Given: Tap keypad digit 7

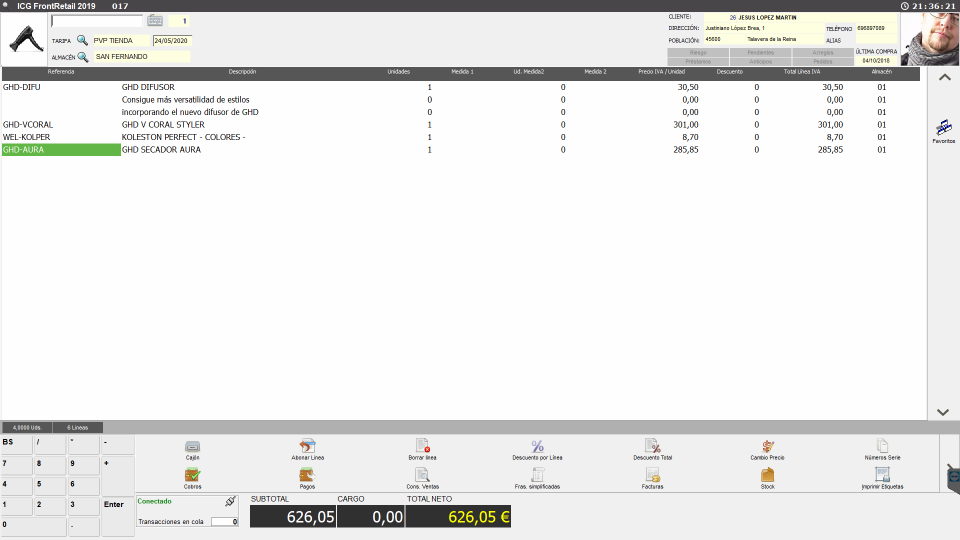Looking at the screenshot, I should (17, 466).
